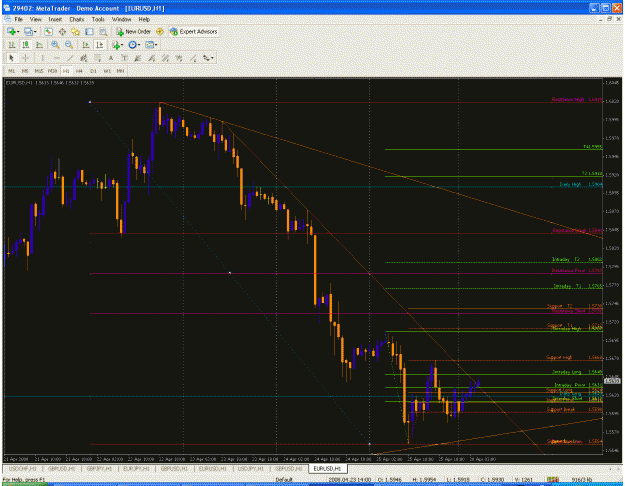Expand the Profiles dropdown arrow
Image resolution: width=625 pixels, height=486 pixels.
tap(35, 31)
